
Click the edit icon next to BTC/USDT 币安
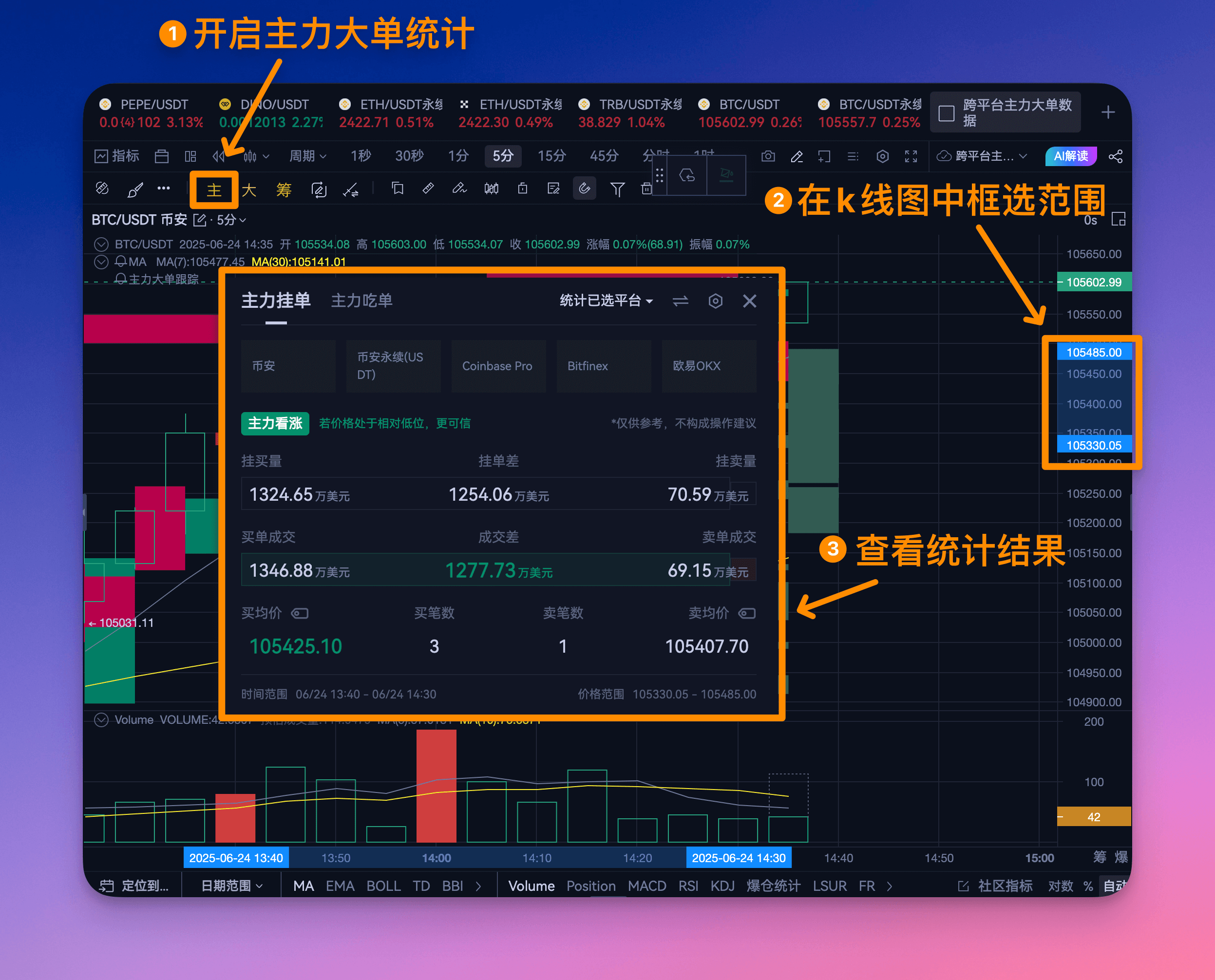click(x=199, y=220)
